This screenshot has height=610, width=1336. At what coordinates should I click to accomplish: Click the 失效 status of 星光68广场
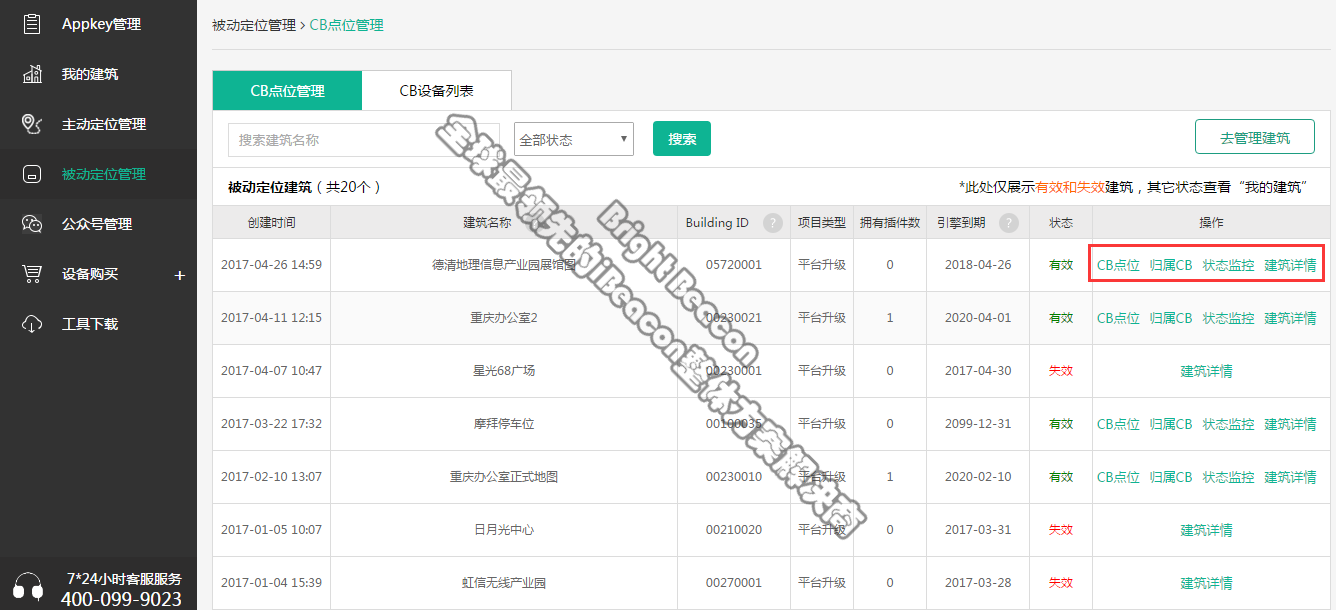(x=1061, y=371)
